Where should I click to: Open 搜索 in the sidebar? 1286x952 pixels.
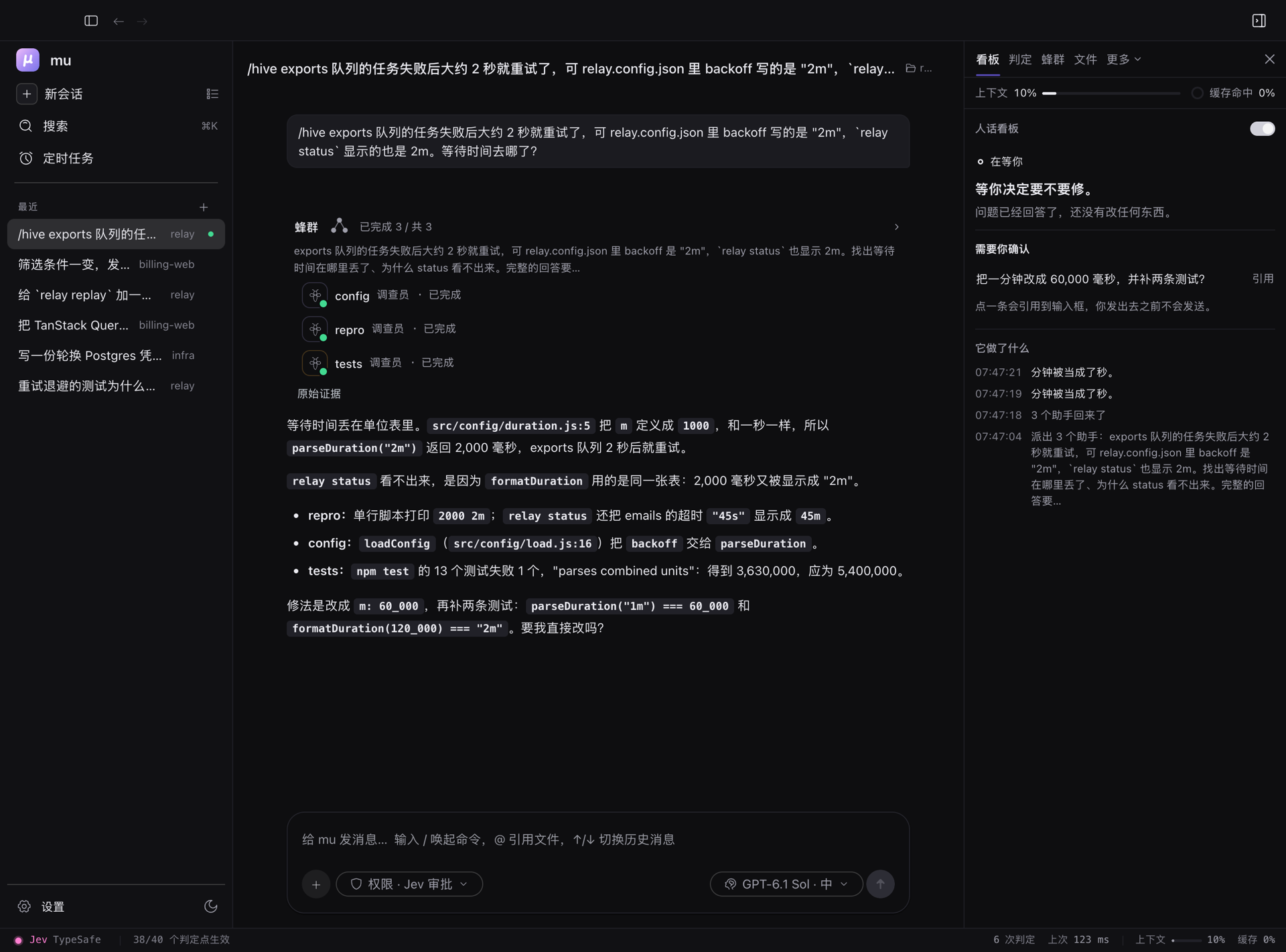[116, 126]
